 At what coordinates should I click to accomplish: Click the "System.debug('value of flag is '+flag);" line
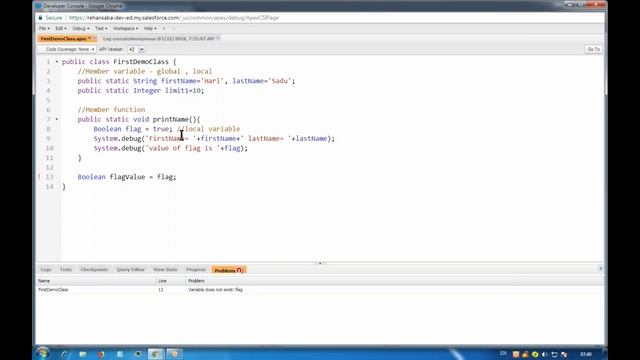(x=171, y=148)
